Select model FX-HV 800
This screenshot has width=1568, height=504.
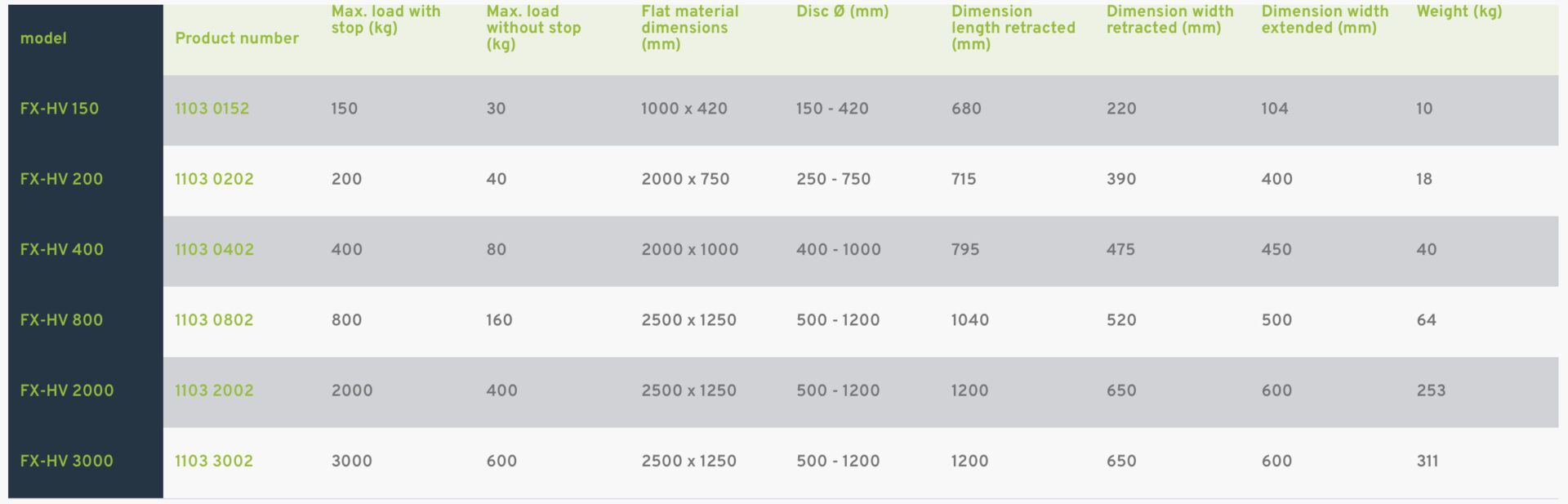click(61, 320)
